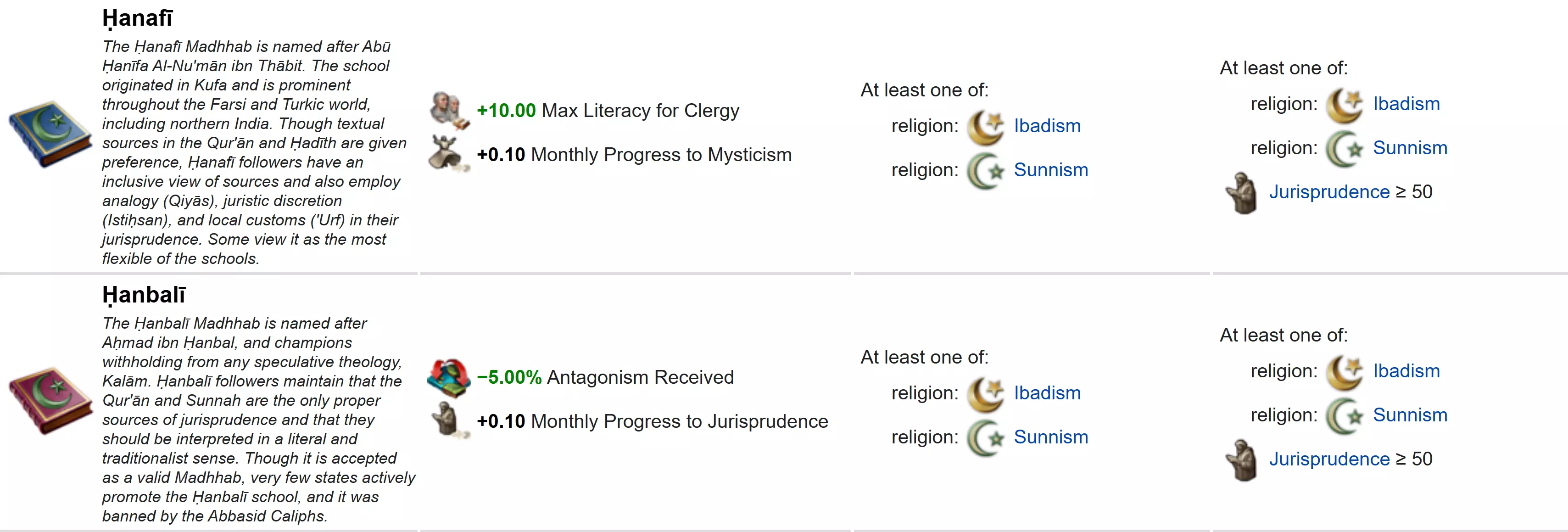This screenshot has width=1568, height=532.
Task: Click the Sunnism crescent in Hanbalī's third column
Action: pos(985,437)
